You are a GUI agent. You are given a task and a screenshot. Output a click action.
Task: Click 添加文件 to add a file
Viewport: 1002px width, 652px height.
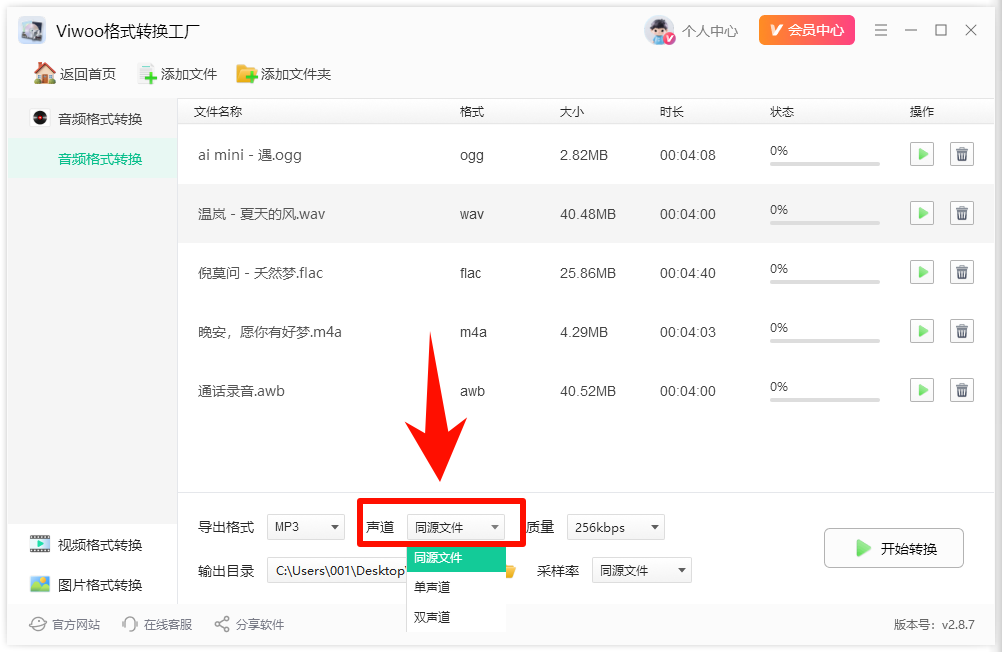point(178,74)
